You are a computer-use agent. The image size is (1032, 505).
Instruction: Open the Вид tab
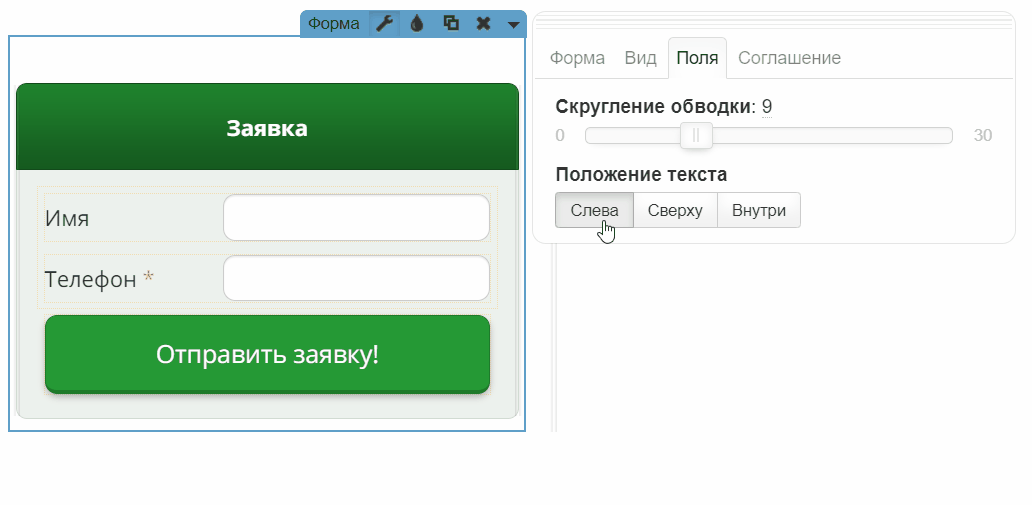tap(640, 58)
